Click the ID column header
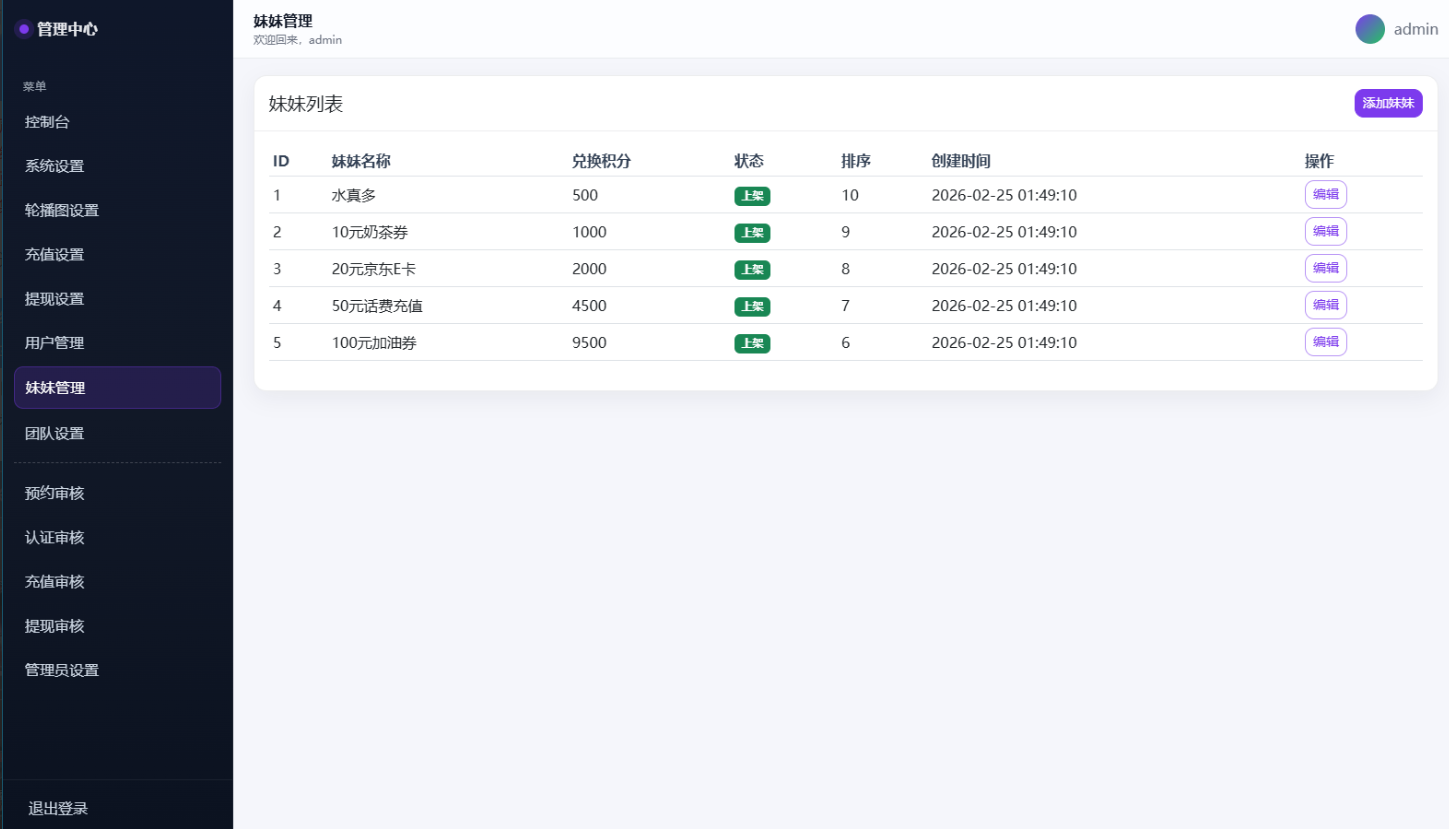Screen dimensions: 1449x829 tap(281, 161)
